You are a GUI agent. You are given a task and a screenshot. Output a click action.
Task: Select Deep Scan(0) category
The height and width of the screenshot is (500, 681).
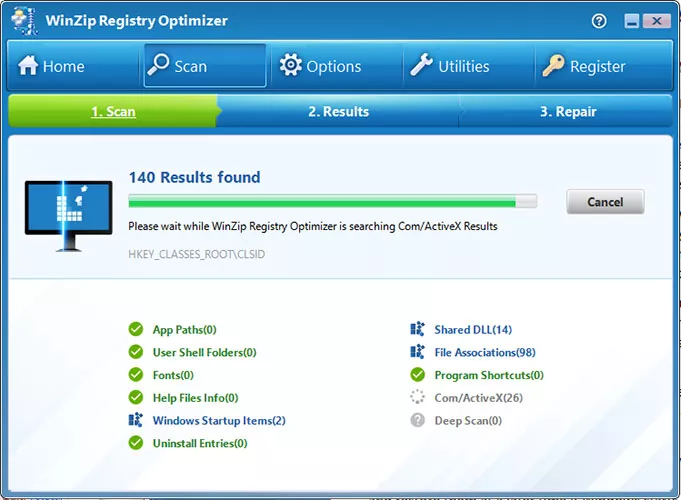(468, 421)
